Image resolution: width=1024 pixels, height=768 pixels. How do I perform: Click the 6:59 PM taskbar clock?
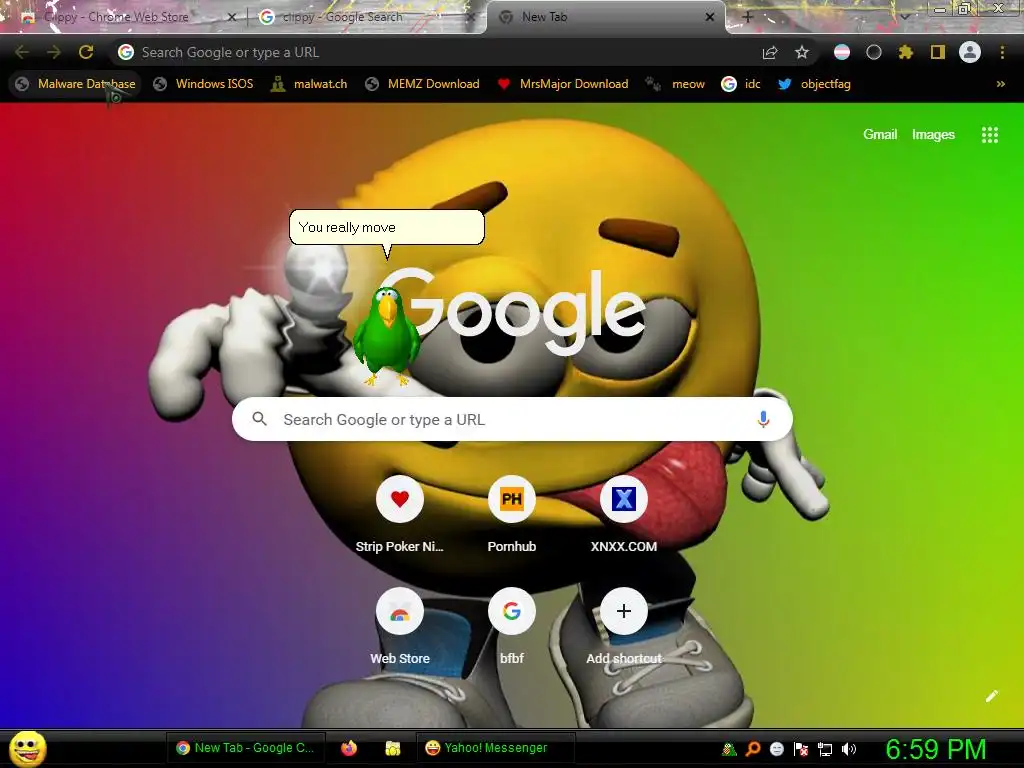click(x=936, y=749)
